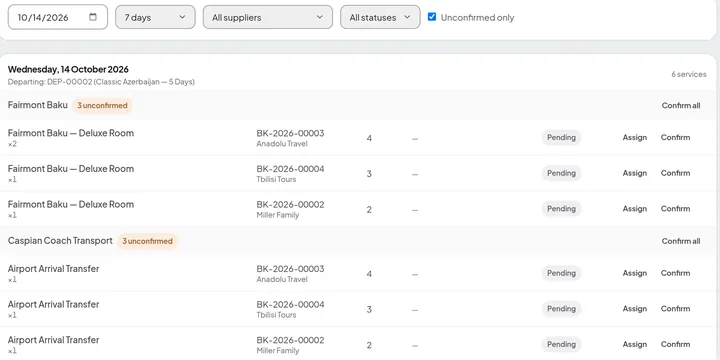Viewport: 720px width, 360px height.
Task: Click Pending status of Deluxe Room BK-2026-00002
Action: click(x=561, y=208)
